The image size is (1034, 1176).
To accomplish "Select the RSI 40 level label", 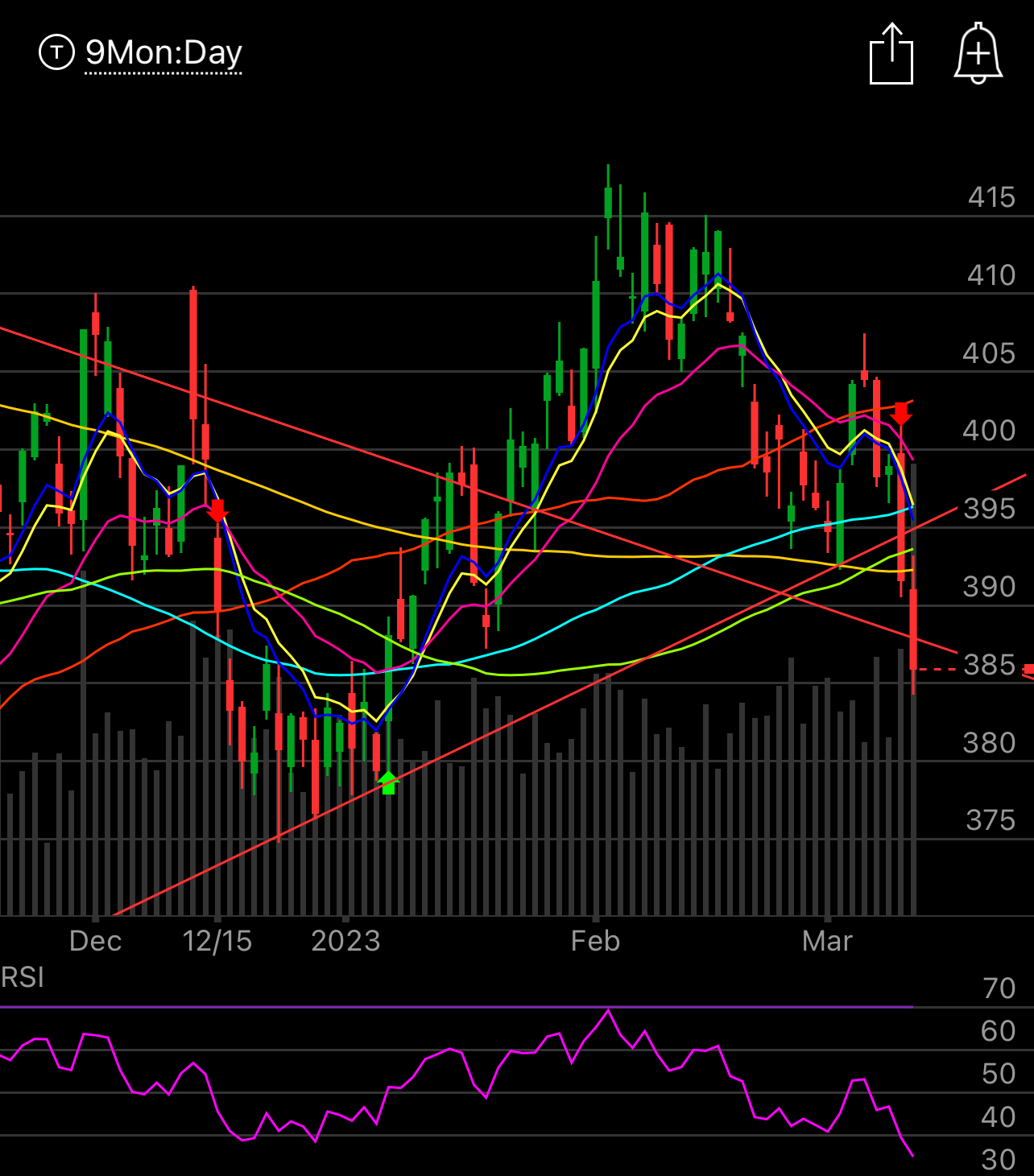I will click(999, 1117).
